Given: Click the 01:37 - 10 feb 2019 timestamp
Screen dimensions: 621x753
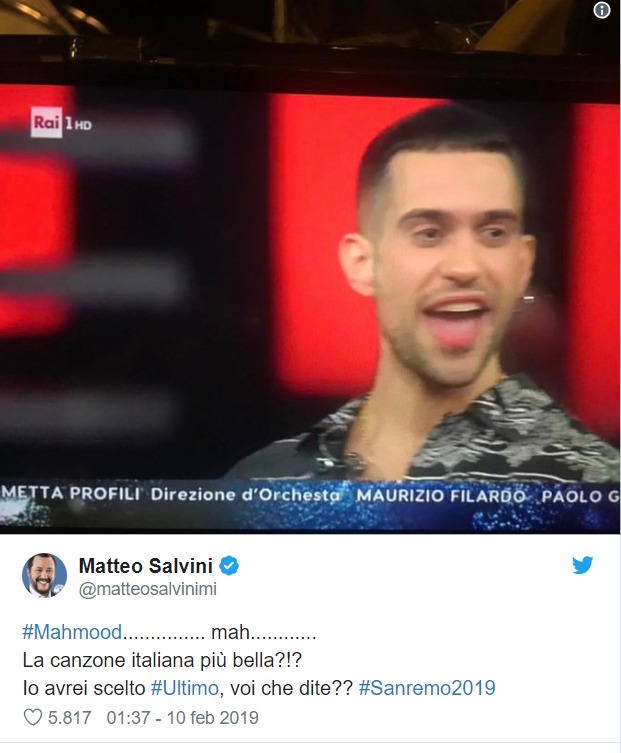Looking at the screenshot, I should [183, 717].
